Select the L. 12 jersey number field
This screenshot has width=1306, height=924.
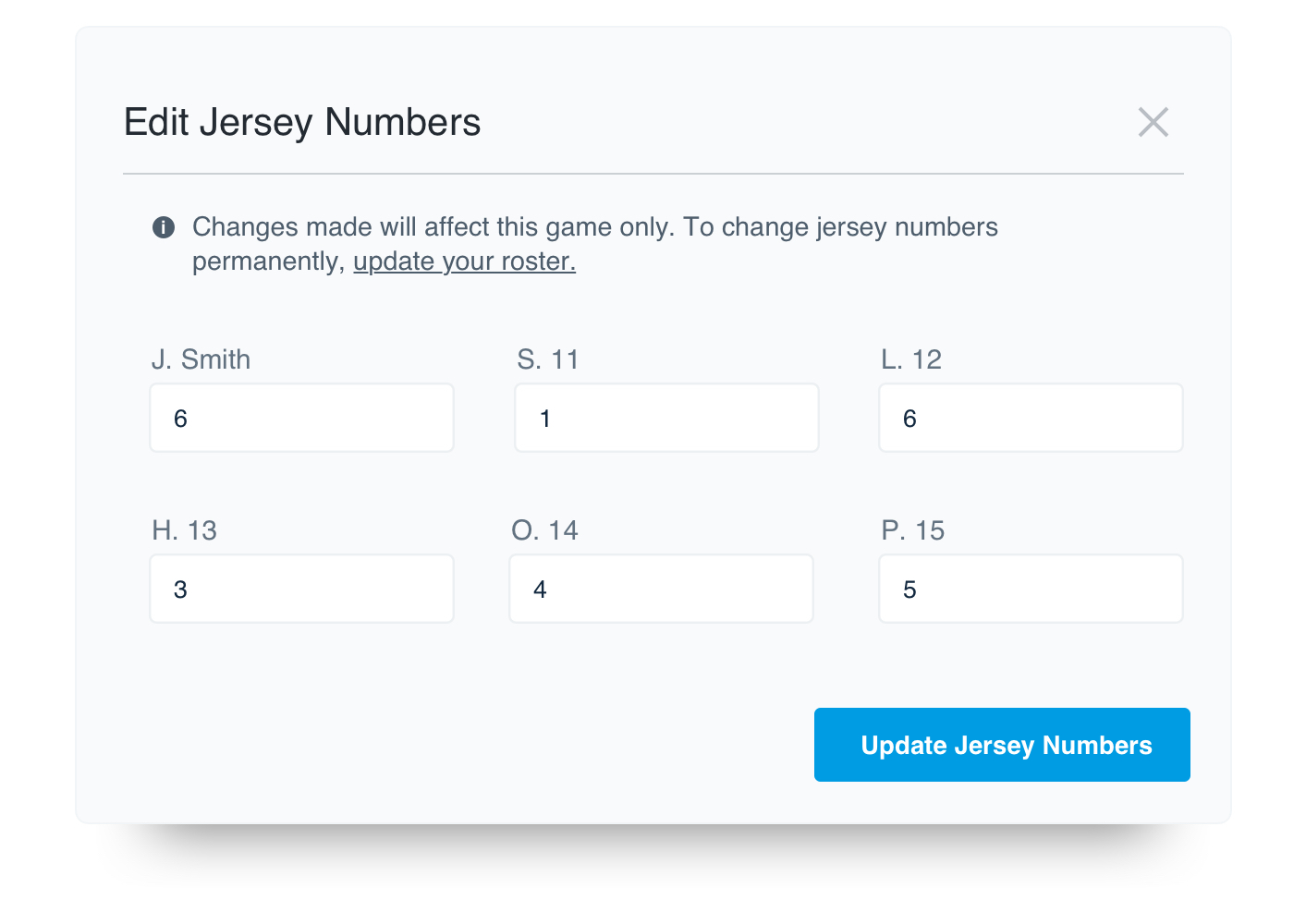(x=1031, y=419)
